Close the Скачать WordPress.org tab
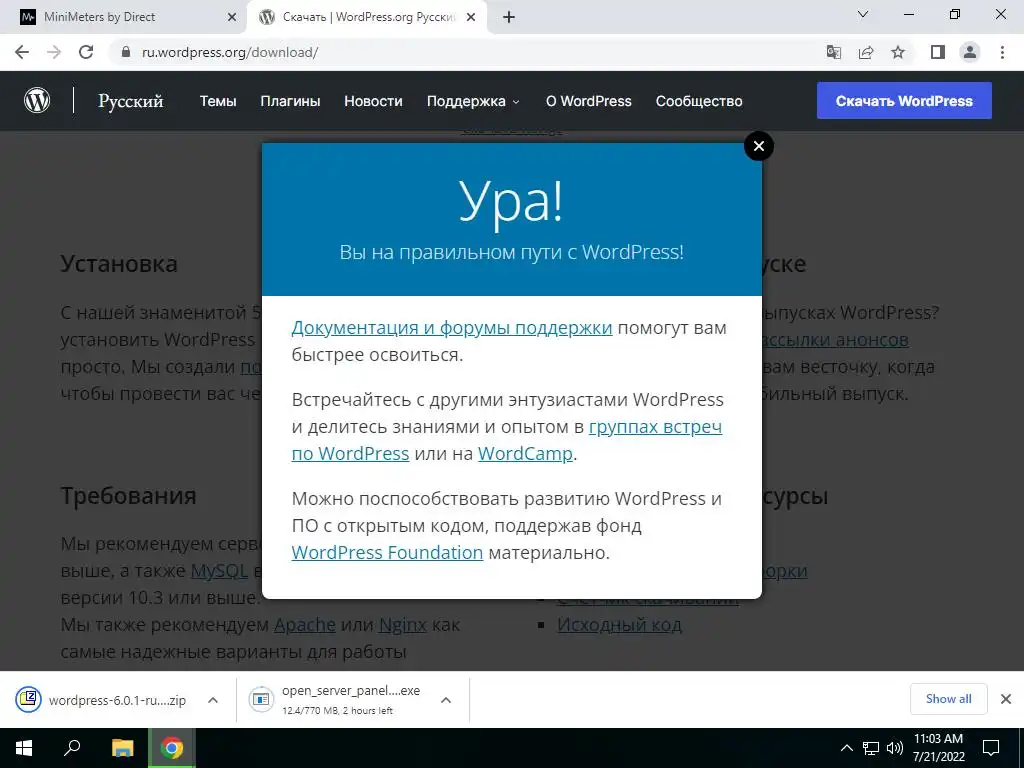 click(471, 18)
